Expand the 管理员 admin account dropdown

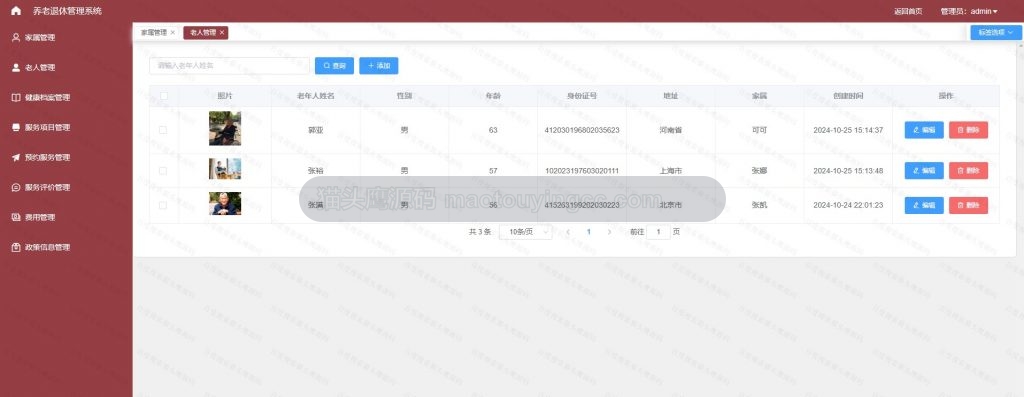click(968, 11)
